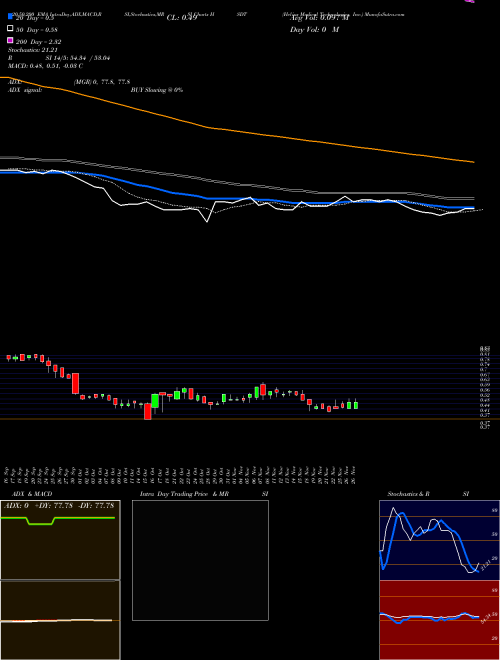Click the '21.21' stochastics value label
Screen dimensions: 500x660
point(485,564)
